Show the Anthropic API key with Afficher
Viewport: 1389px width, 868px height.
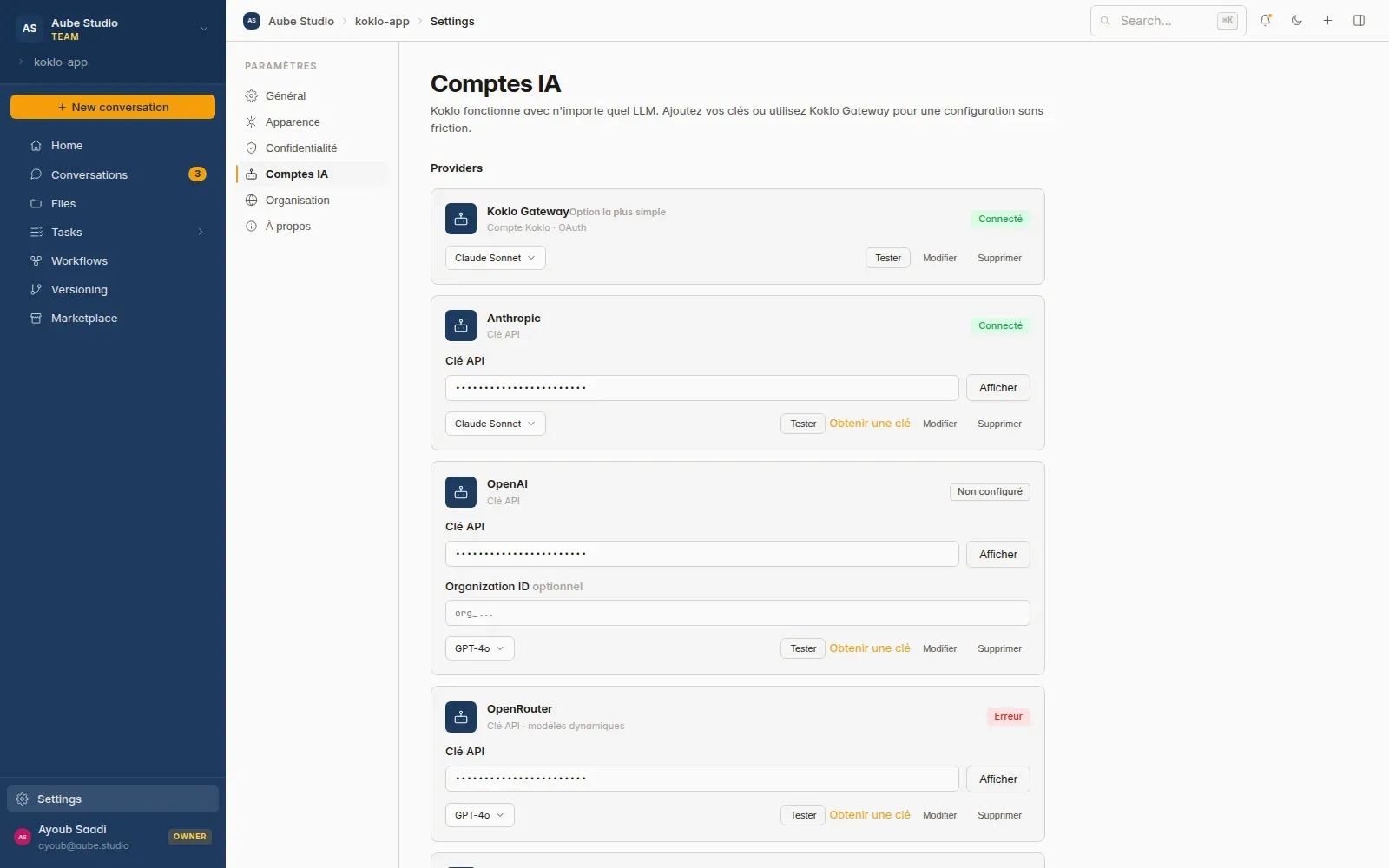998,388
